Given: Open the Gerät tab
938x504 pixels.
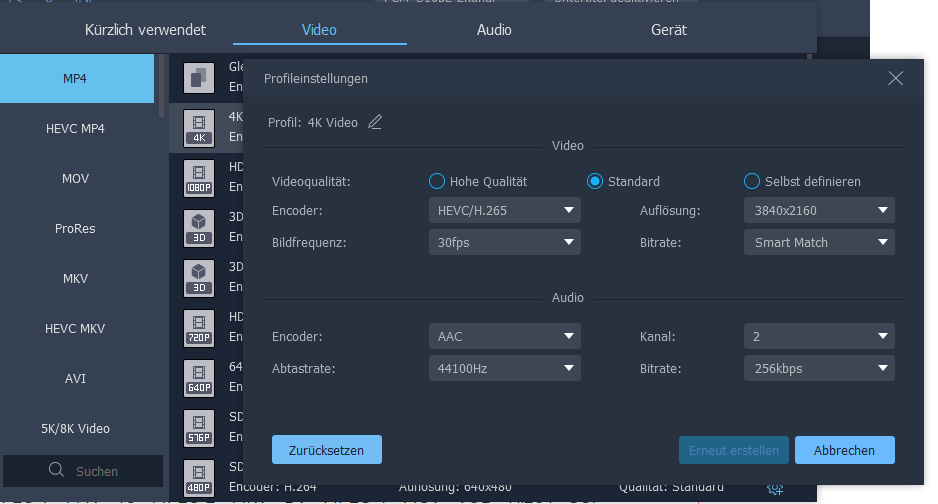Looking at the screenshot, I should [x=668, y=30].
